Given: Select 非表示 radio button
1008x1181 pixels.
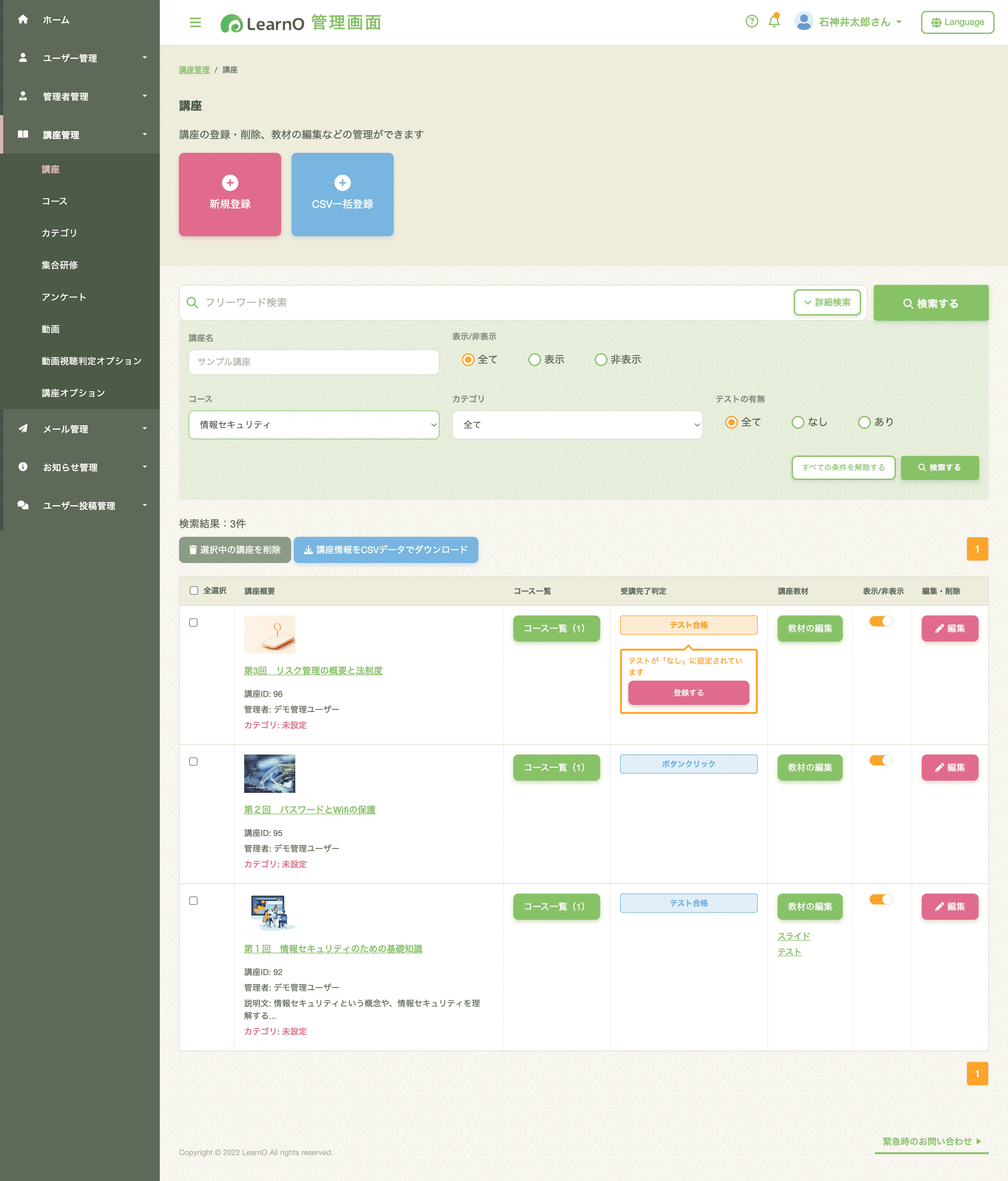Looking at the screenshot, I should (x=601, y=360).
